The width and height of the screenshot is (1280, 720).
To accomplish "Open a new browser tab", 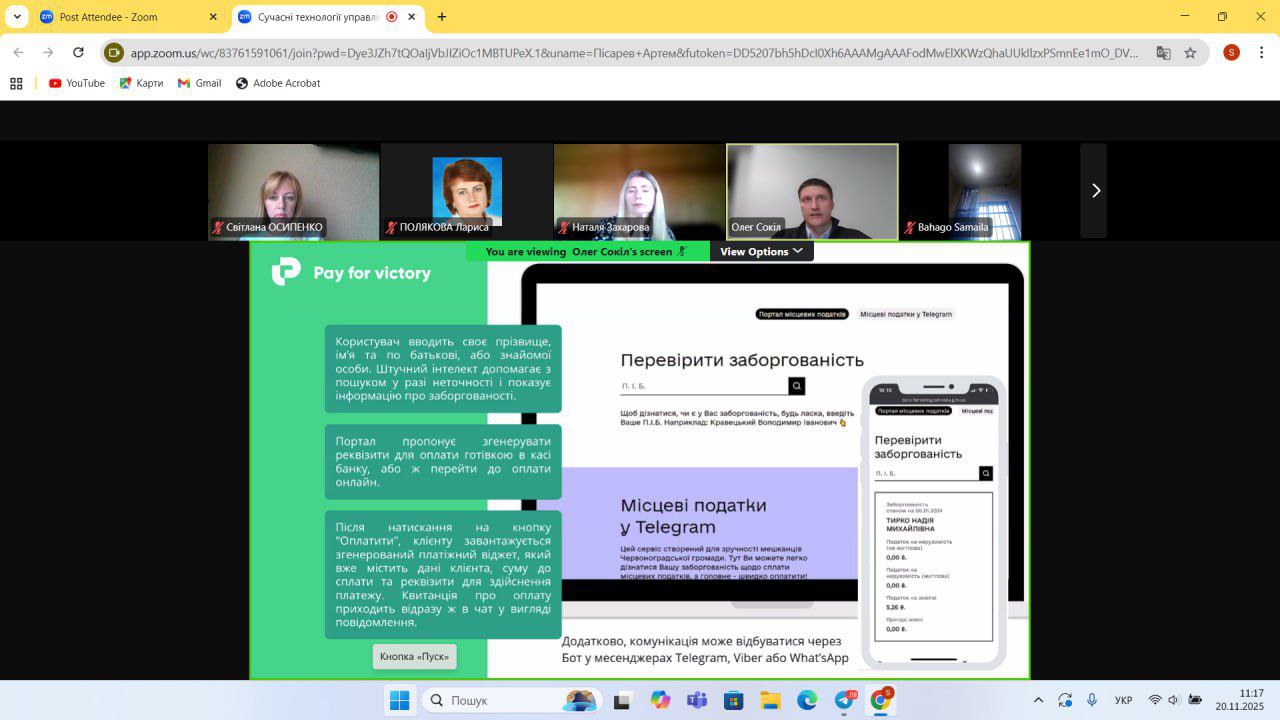I will coord(442,17).
